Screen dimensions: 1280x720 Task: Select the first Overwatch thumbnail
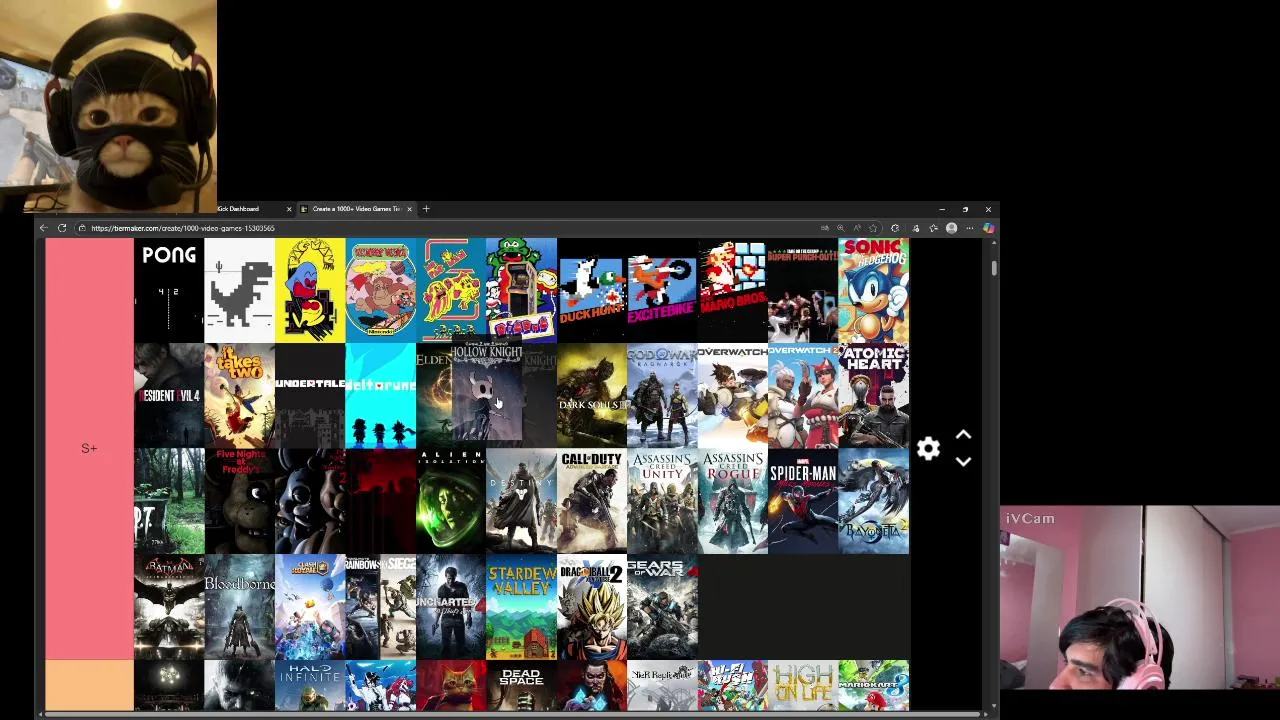(732, 396)
